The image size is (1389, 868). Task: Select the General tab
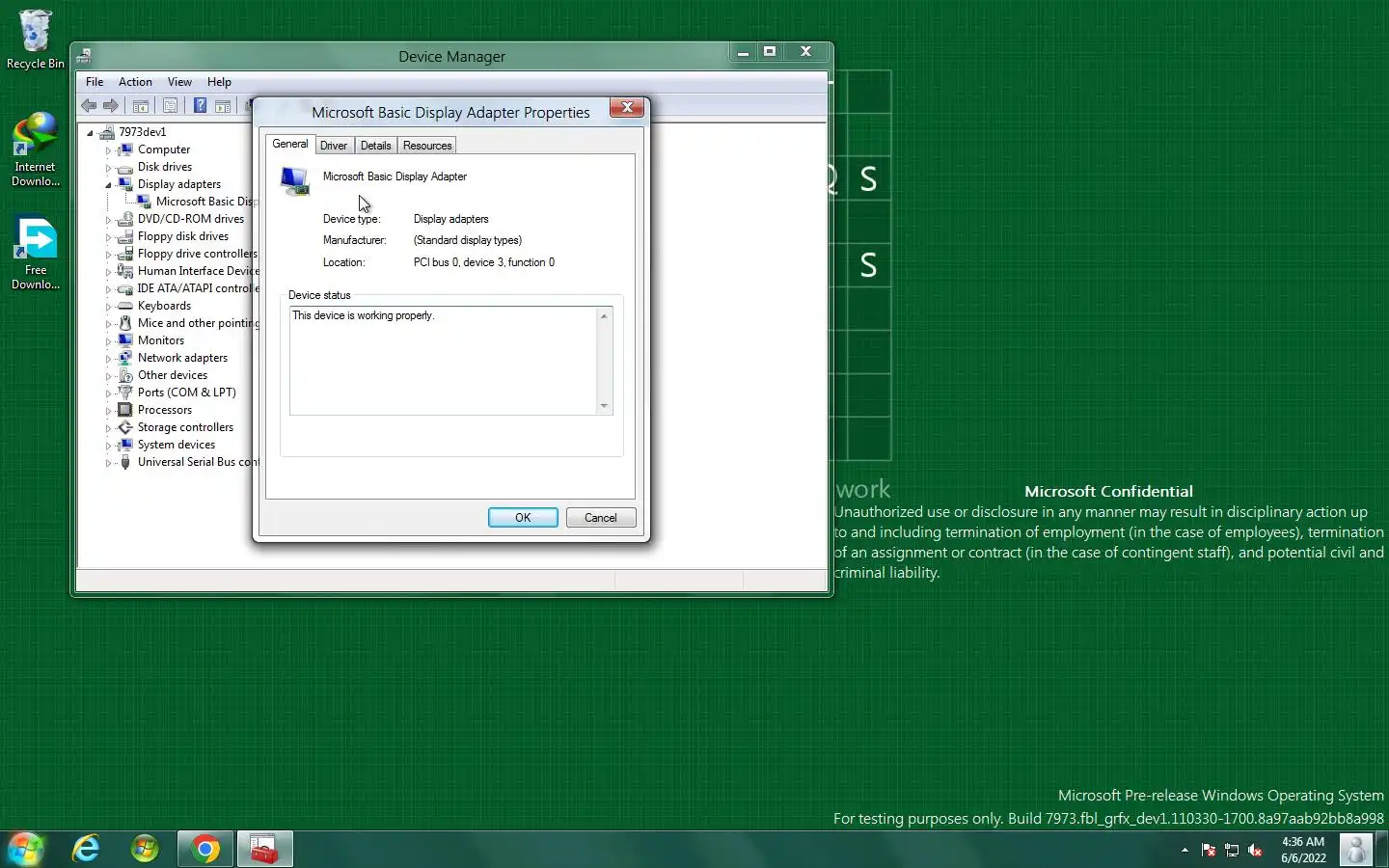(289, 144)
